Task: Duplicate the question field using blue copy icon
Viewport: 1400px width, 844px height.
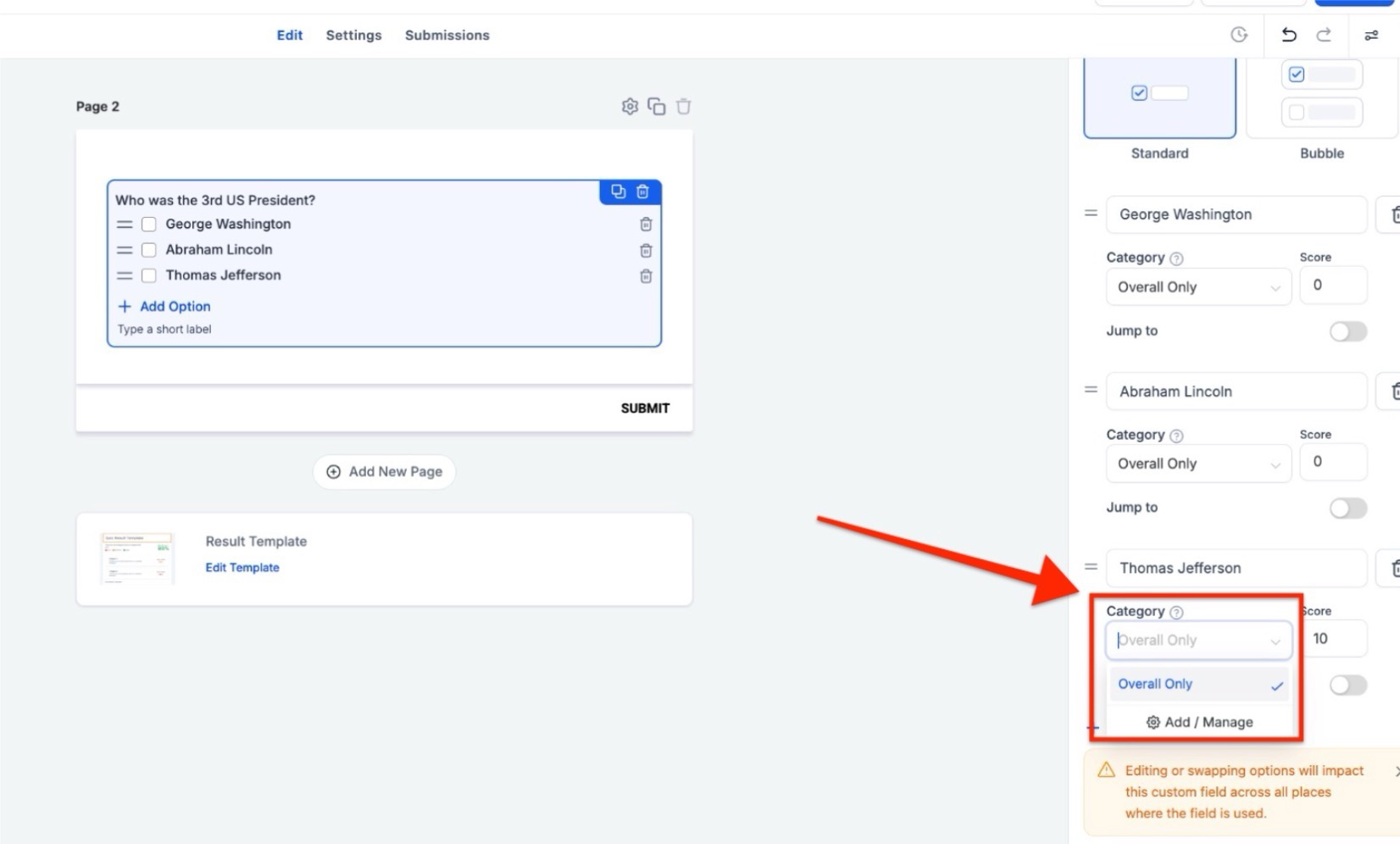Action: 619,192
